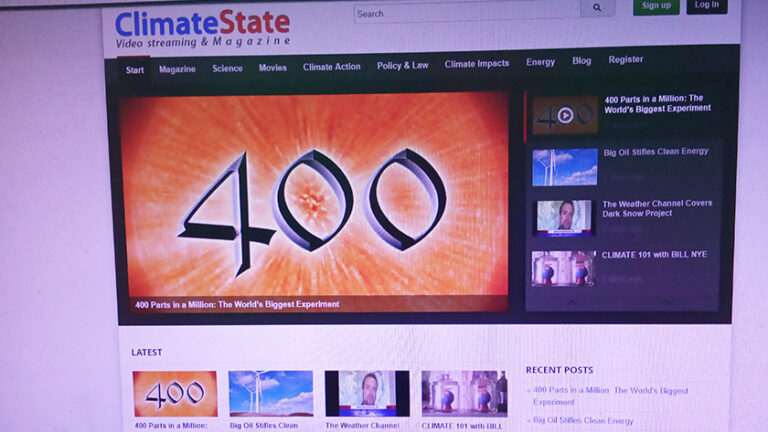Play the 400 Parts in a Million sidebar video
Screen dimensions: 768x432
(x=565, y=115)
